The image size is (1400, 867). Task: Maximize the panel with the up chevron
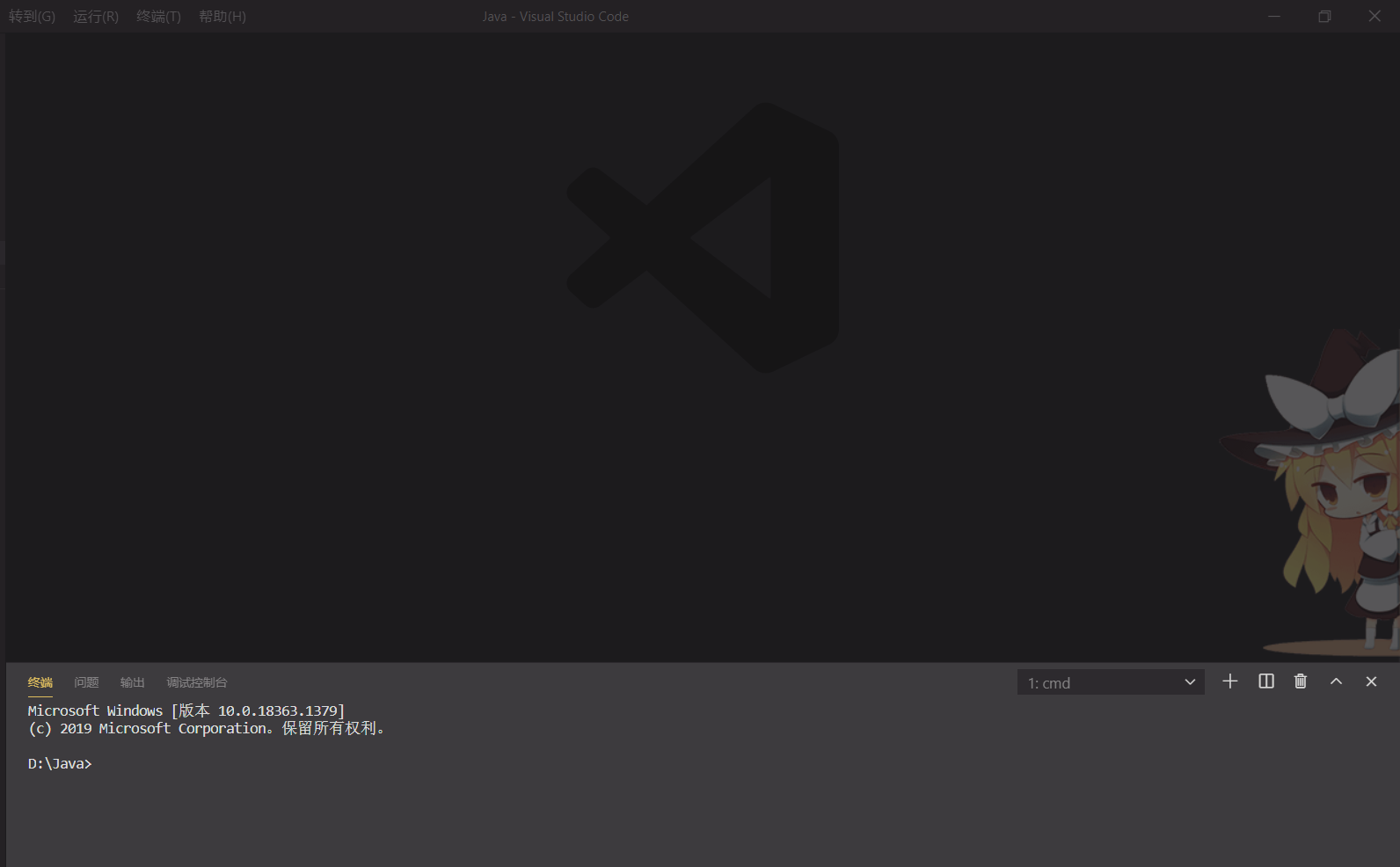click(1336, 681)
